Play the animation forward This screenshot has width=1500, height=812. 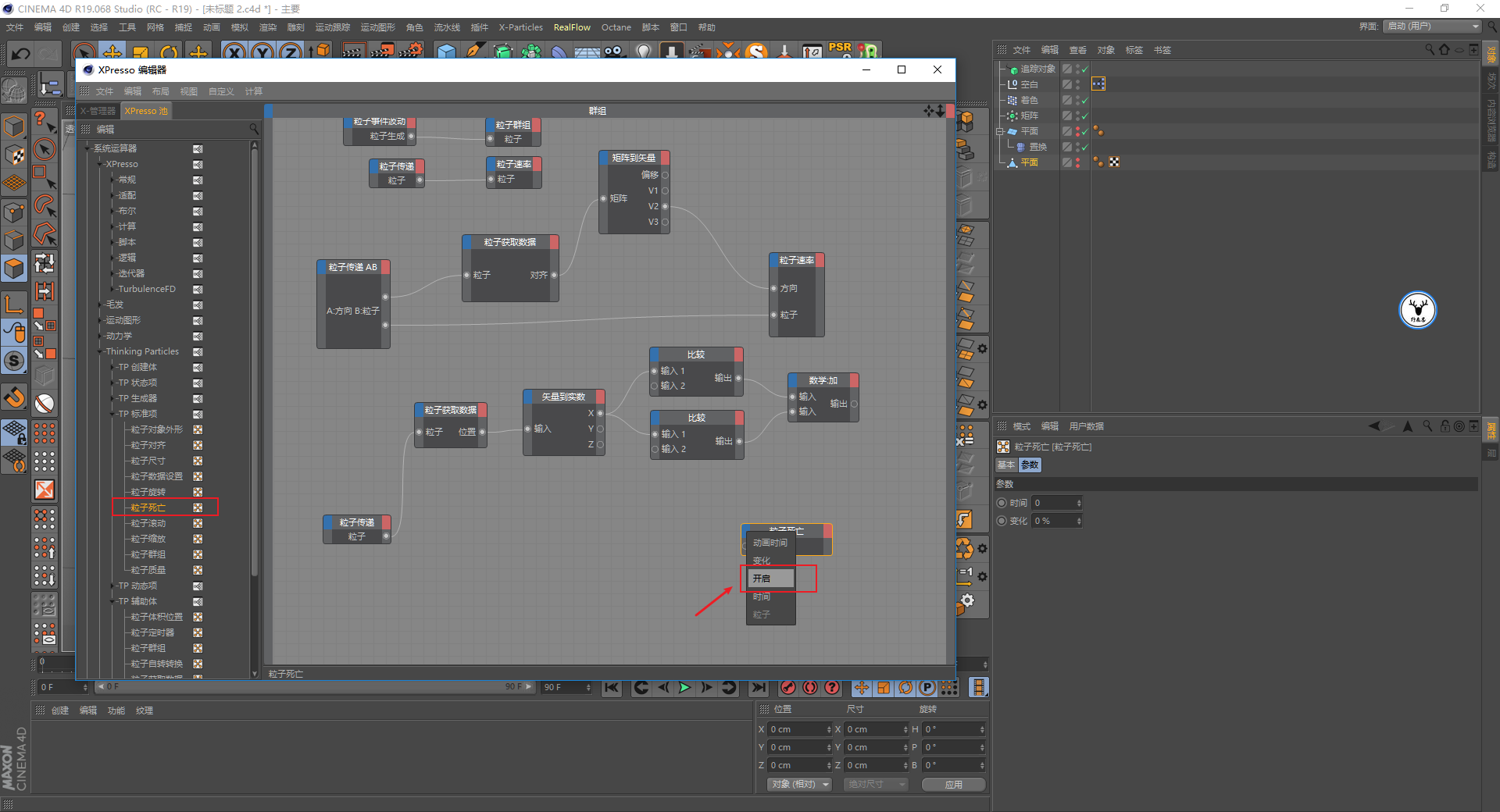click(684, 688)
